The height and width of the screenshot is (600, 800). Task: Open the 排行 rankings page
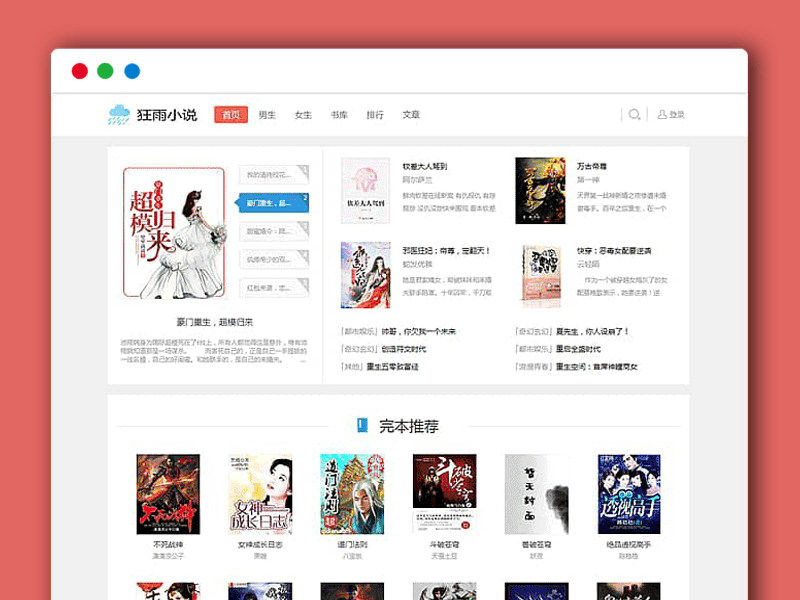(x=375, y=114)
